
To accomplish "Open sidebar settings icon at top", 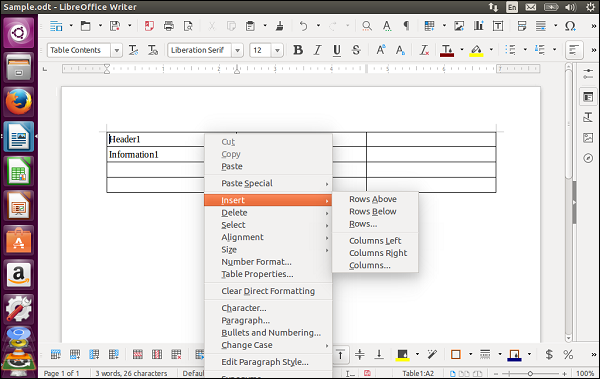I will (x=588, y=74).
